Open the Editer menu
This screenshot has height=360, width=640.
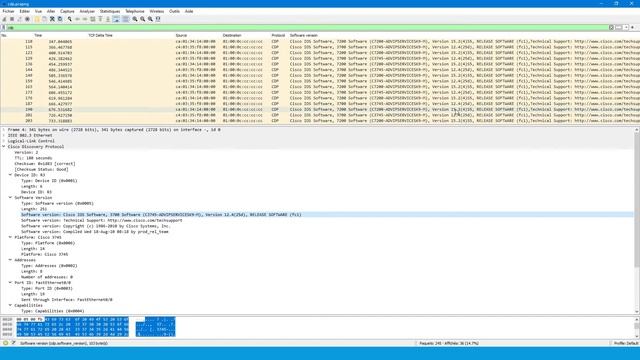tap(24, 11)
